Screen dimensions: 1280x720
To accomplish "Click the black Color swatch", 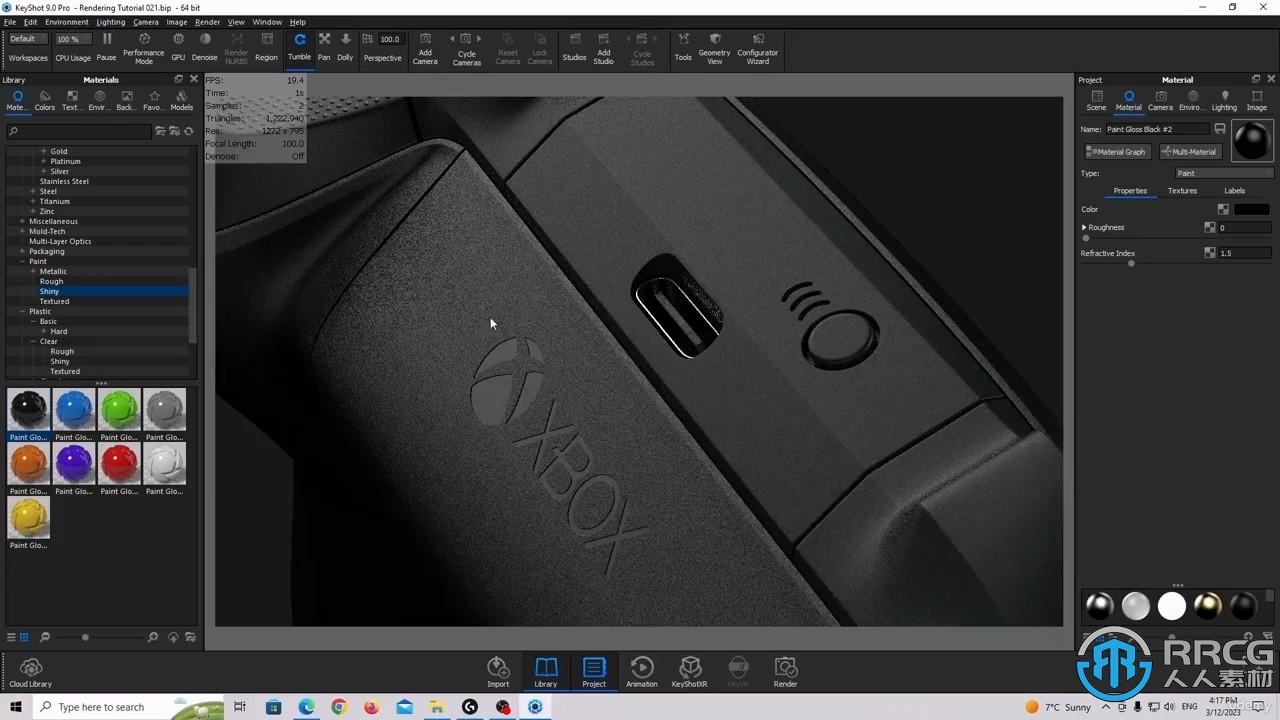I will coord(1251,209).
